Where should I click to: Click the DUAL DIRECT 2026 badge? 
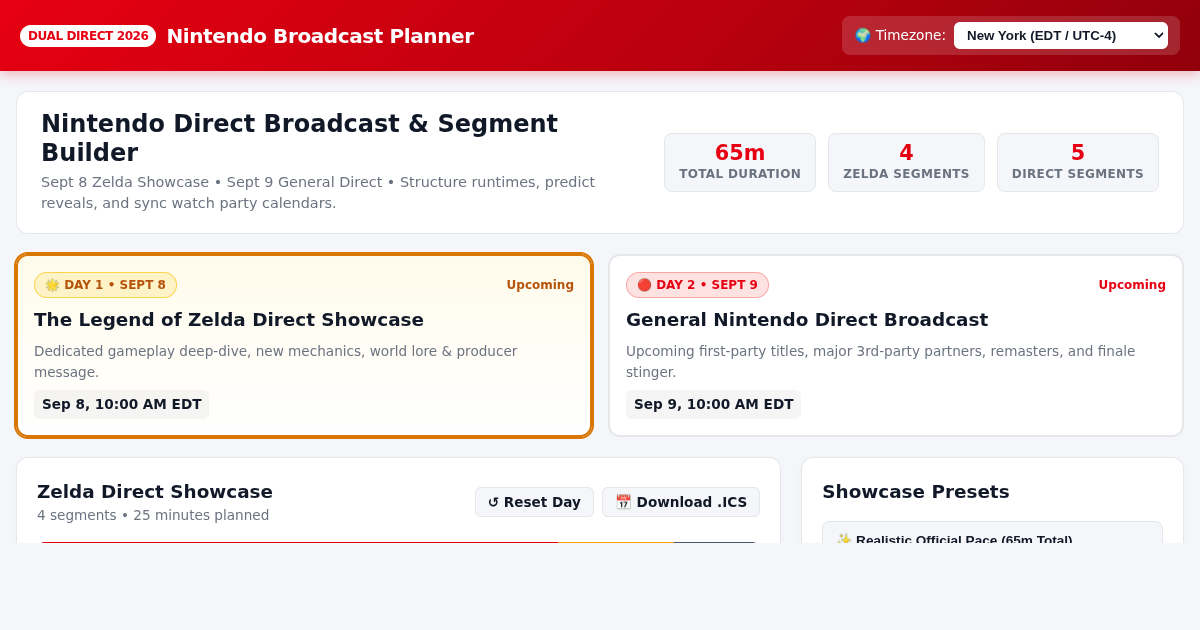tap(88, 36)
